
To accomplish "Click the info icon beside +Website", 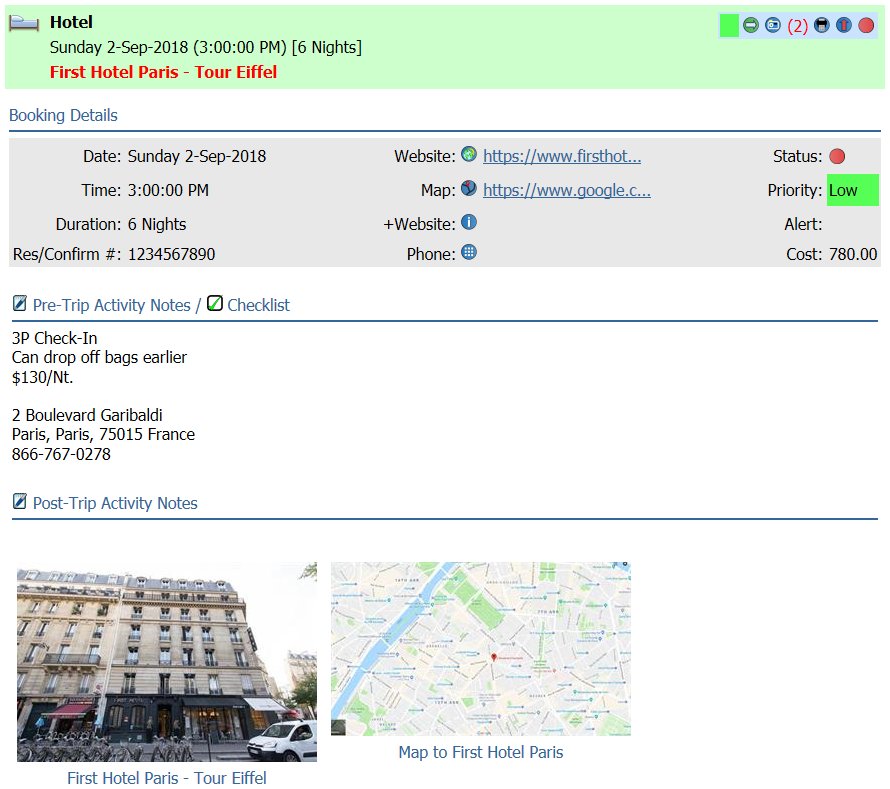I will coord(468,222).
